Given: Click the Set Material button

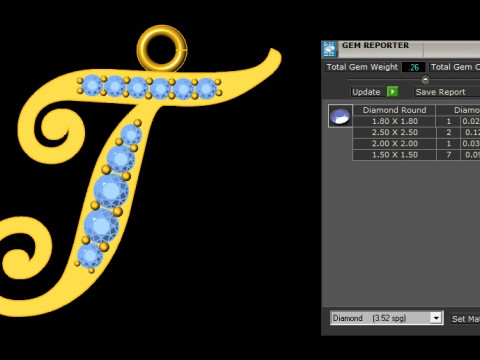Looking at the screenshot, I should coord(465,319).
